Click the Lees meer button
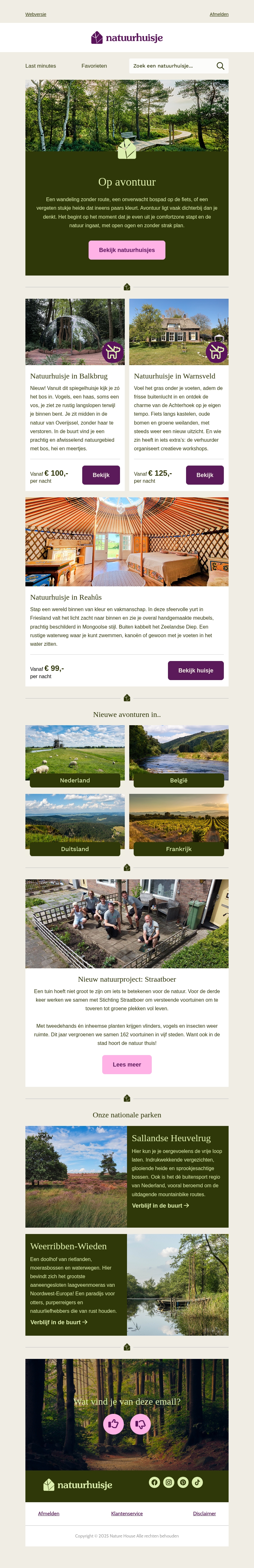The width and height of the screenshot is (254, 1568). point(127,1065)
